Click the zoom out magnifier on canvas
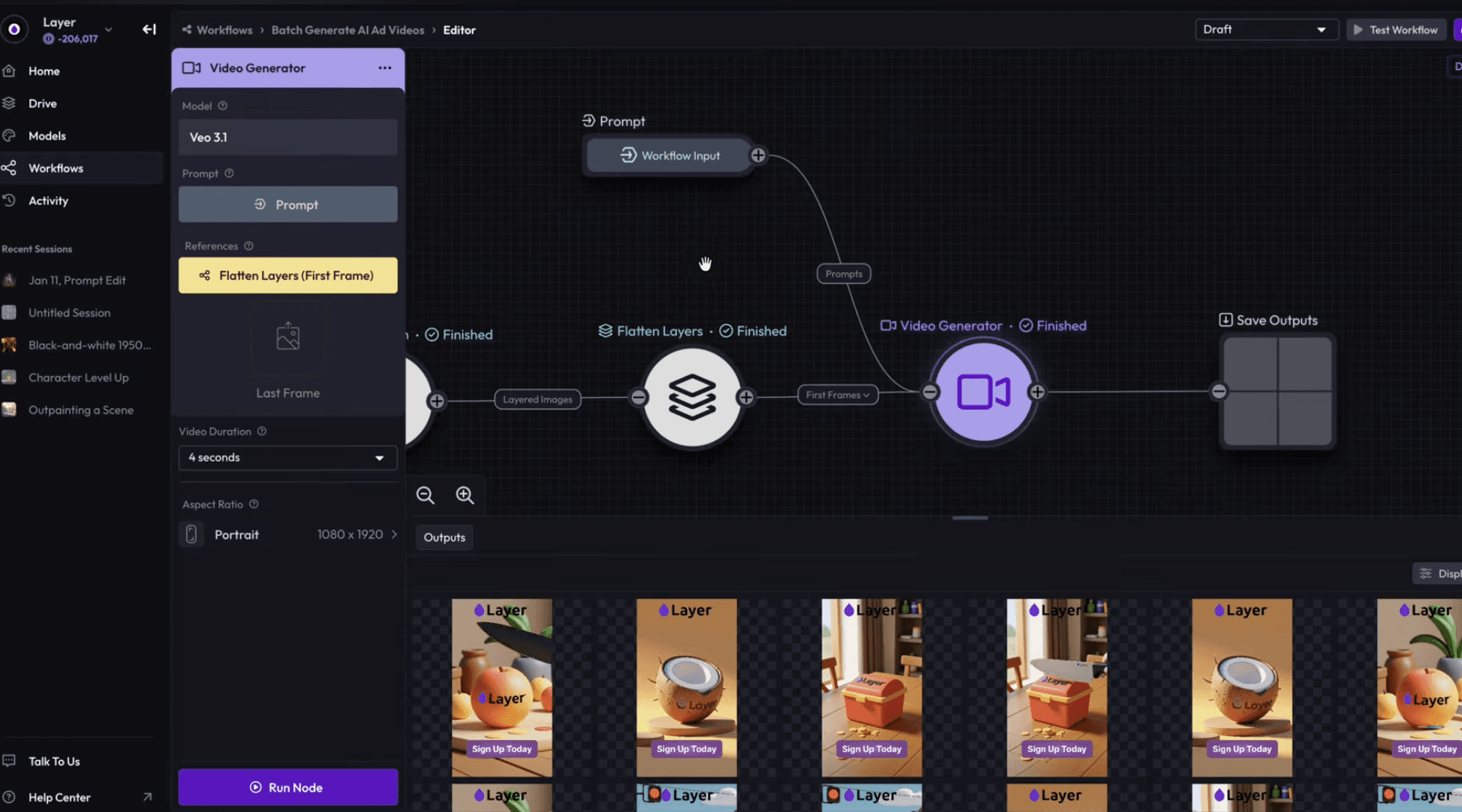Image resolution: width=1462 pixels, height=812 pixels. pyautogui.click(x=425, y=495)
